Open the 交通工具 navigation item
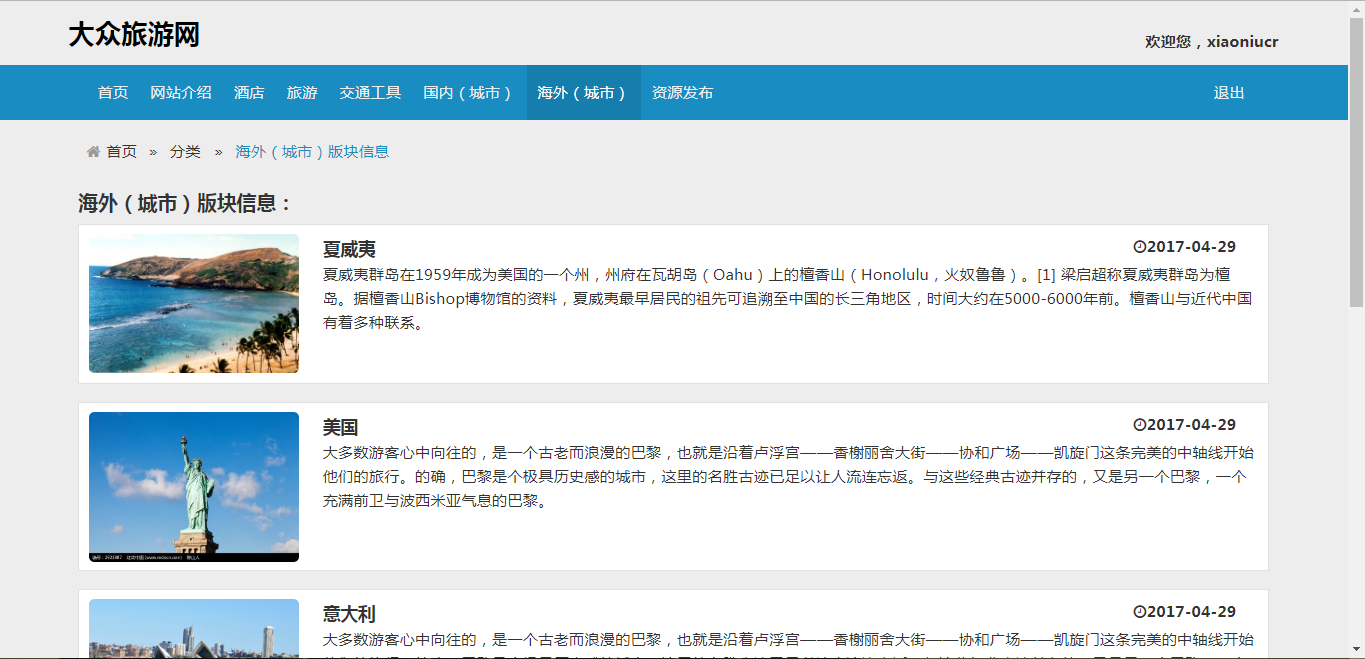 click(370, 93)
